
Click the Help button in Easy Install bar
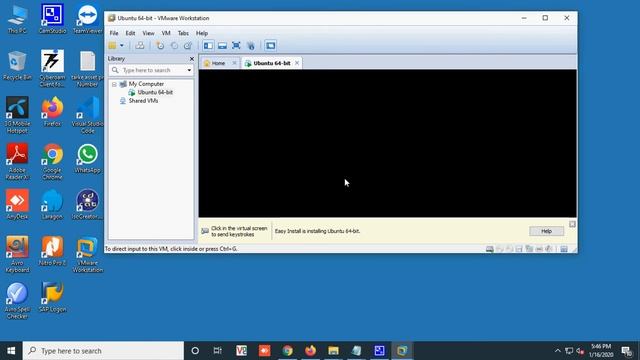pos(546,231)
